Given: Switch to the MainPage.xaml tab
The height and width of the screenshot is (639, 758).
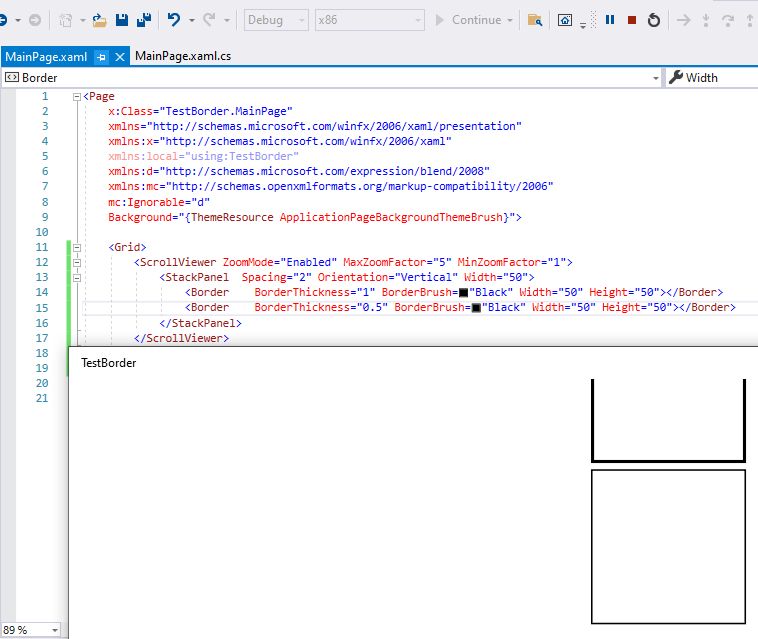Looking at the screenshot, I should (46, 57).
